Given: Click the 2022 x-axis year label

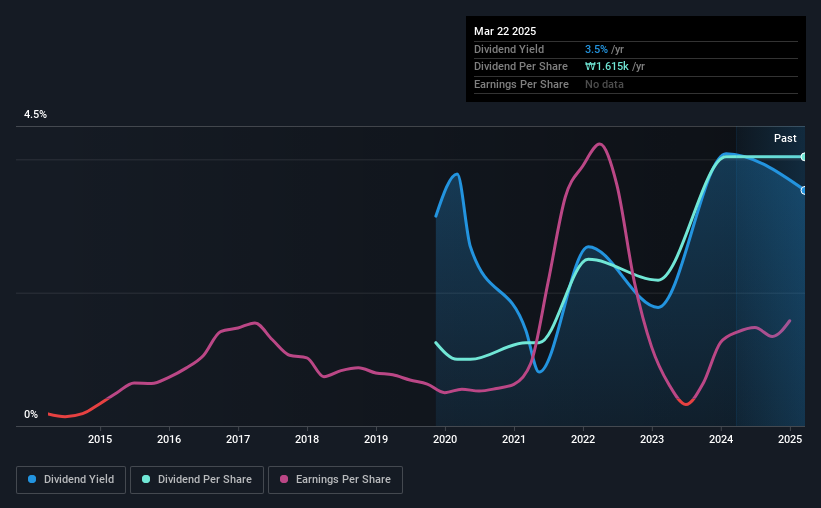Looking at the screenshot, I should click(x=583, y=439).
